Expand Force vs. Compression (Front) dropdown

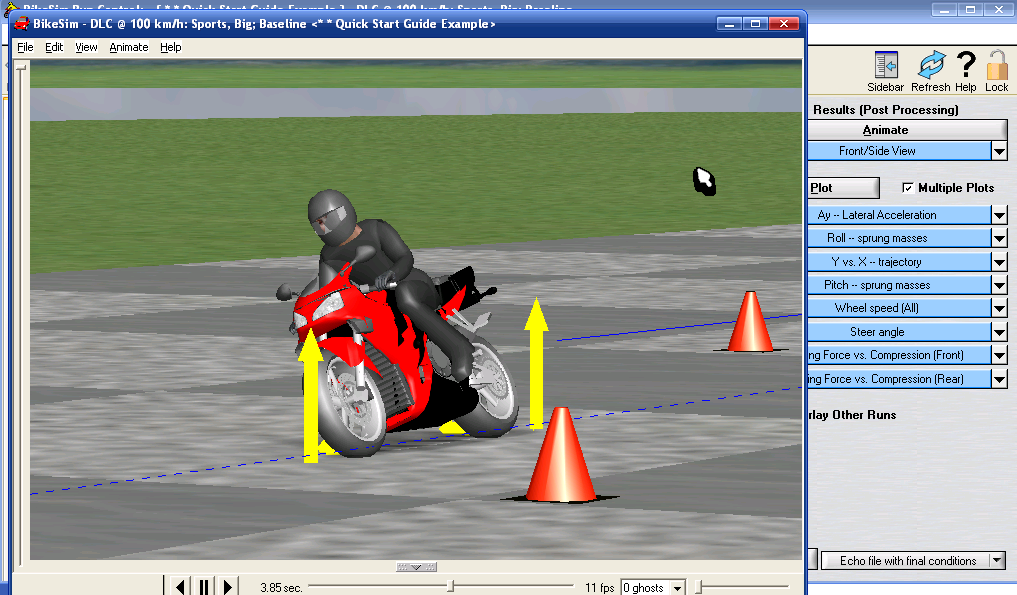click(x=999, y=355)
